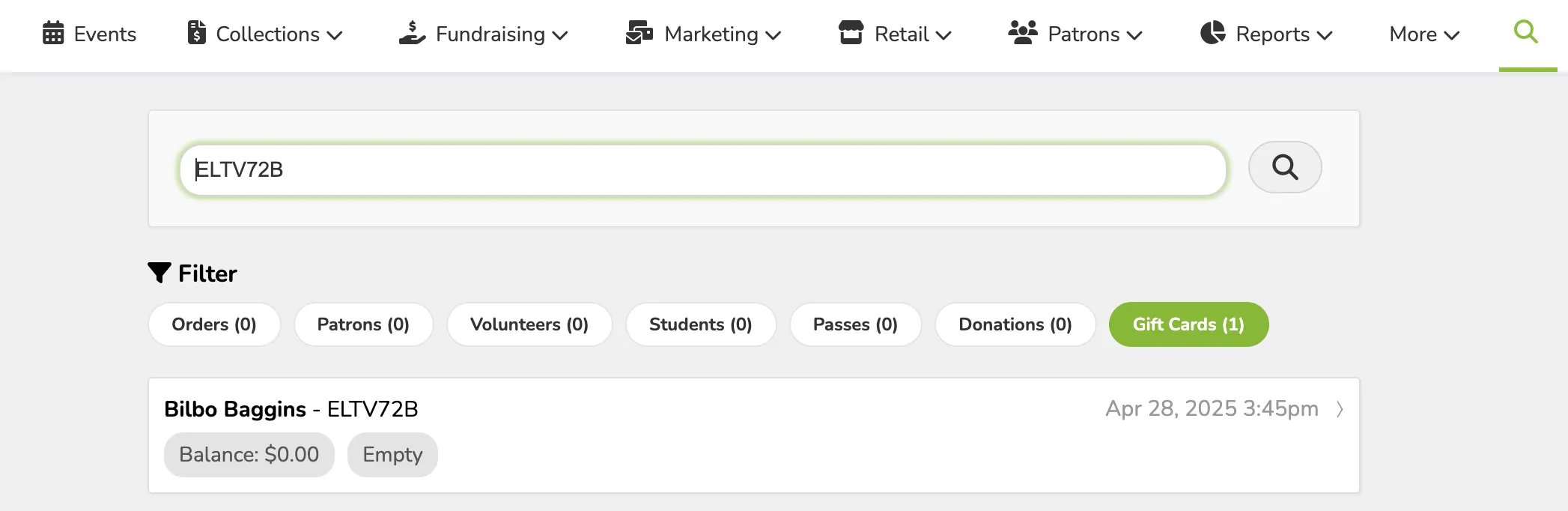
Task: Expand the Marketing dropdown chevron
Action: pos(774,35)
